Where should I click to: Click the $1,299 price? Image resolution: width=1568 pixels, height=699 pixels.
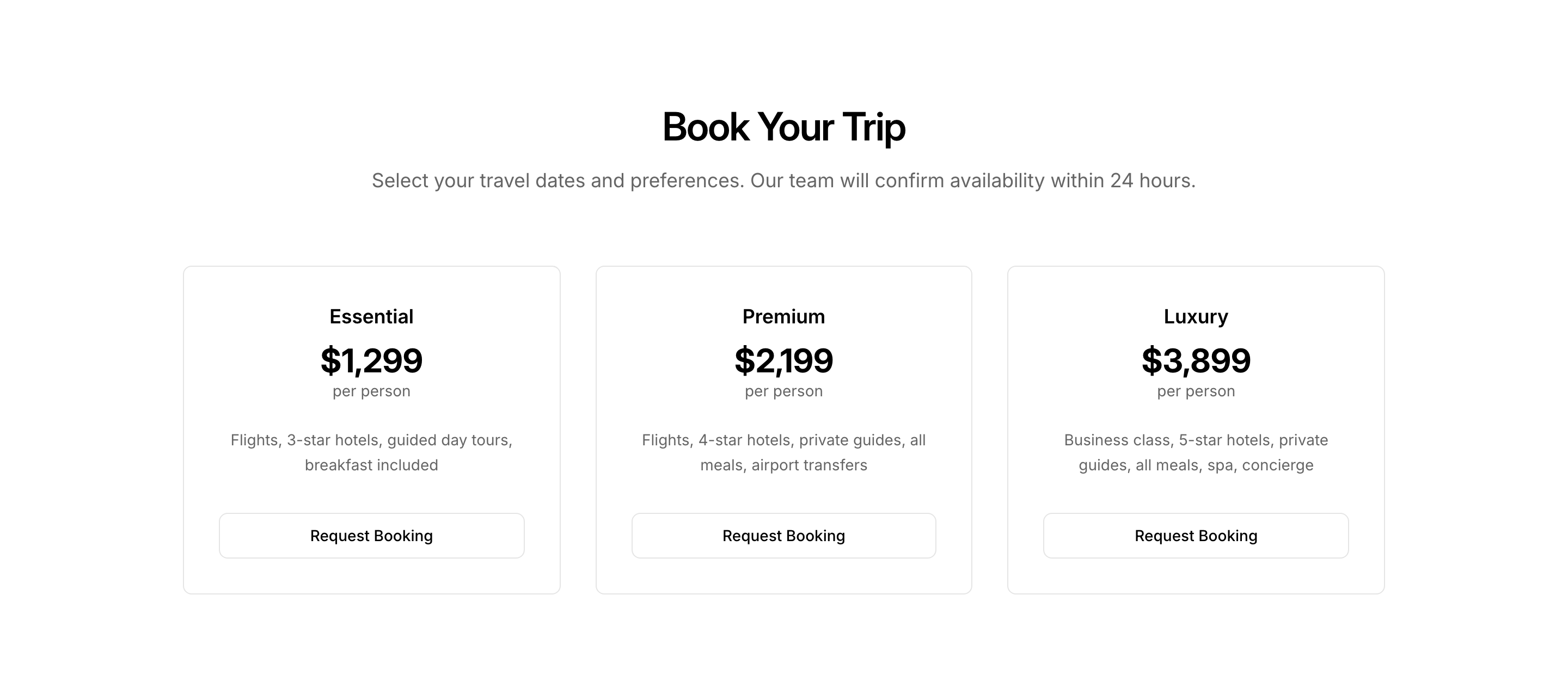pyautogui.click(x=371, y=360)
